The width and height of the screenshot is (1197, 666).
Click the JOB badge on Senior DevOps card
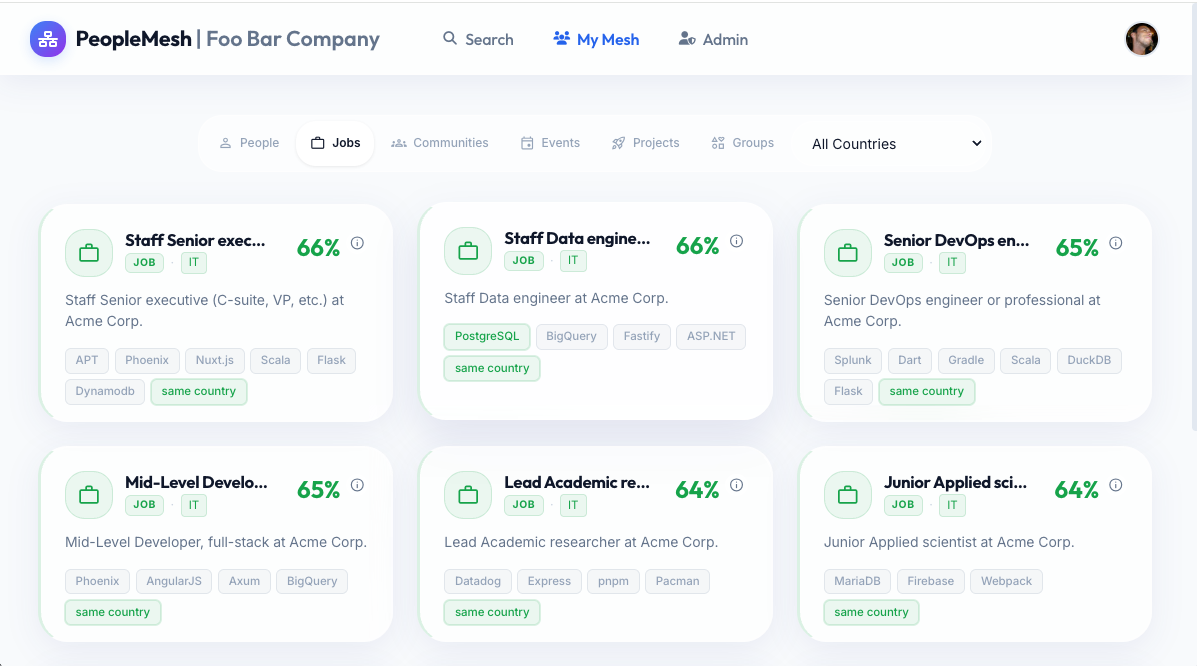tap(903, 263)
